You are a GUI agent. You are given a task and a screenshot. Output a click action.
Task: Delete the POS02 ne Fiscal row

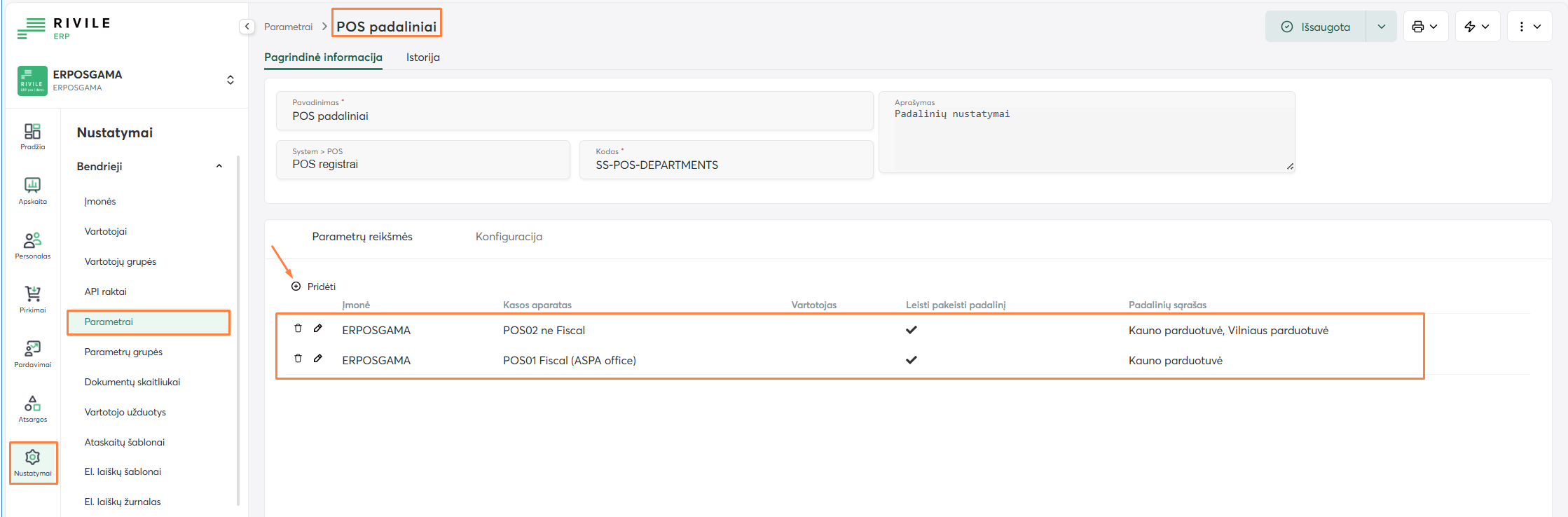coord(298,329)
